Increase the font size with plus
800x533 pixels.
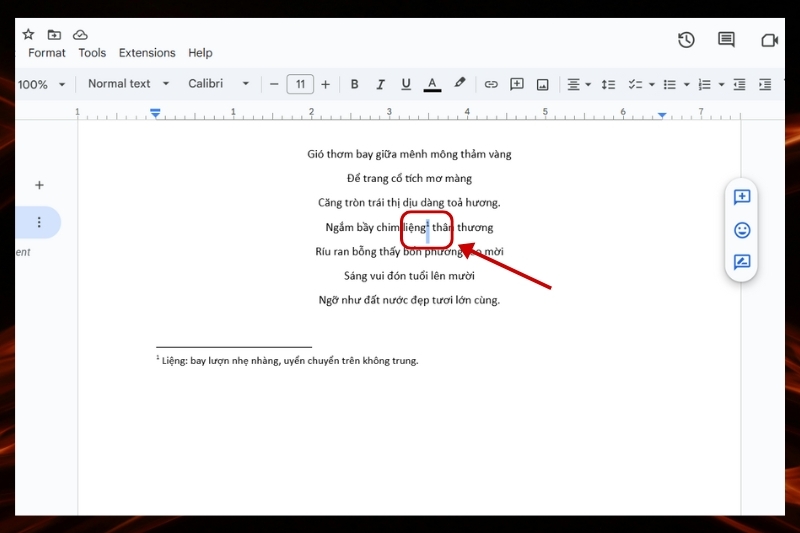point(326,84)
